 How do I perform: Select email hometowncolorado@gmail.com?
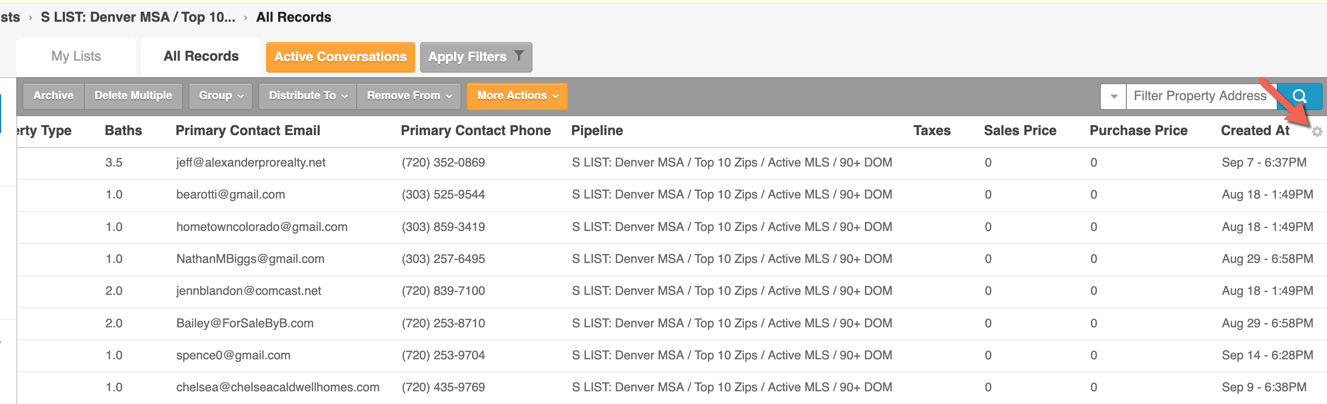(262, 227)
